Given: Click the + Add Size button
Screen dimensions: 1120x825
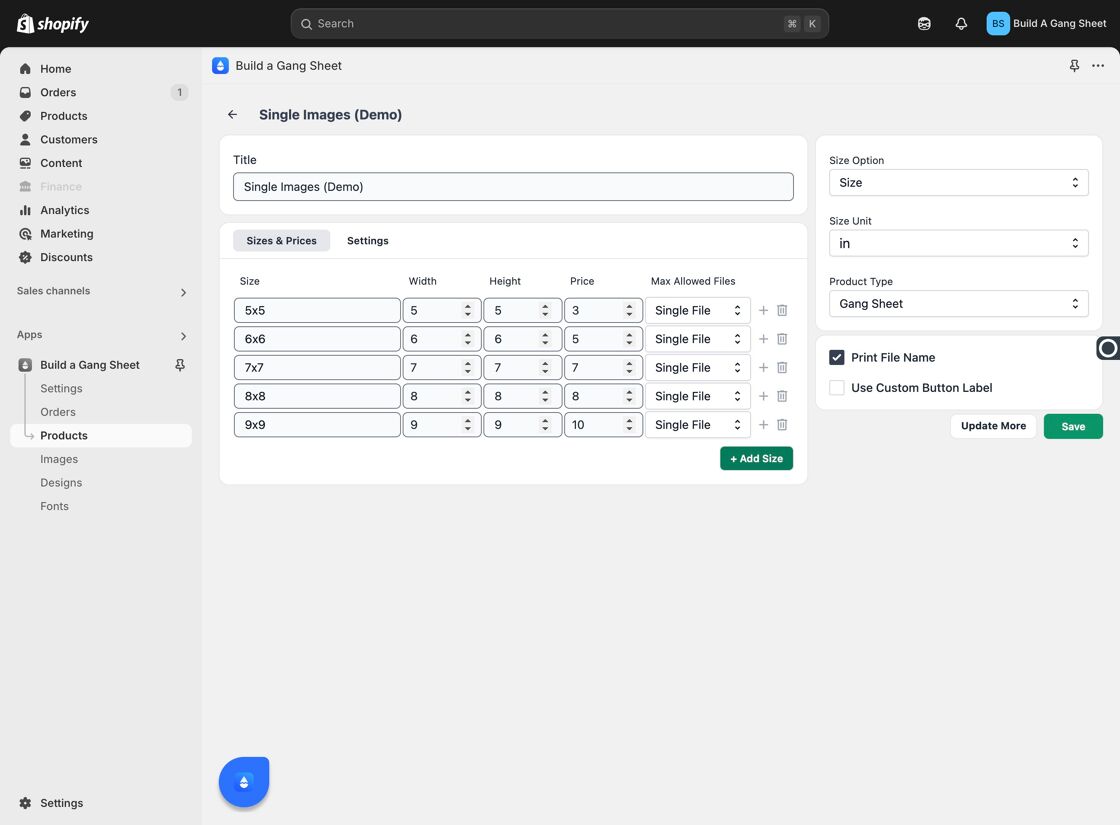Looking at the screenshot, I should pyautogui.click(x=756, y=459).
